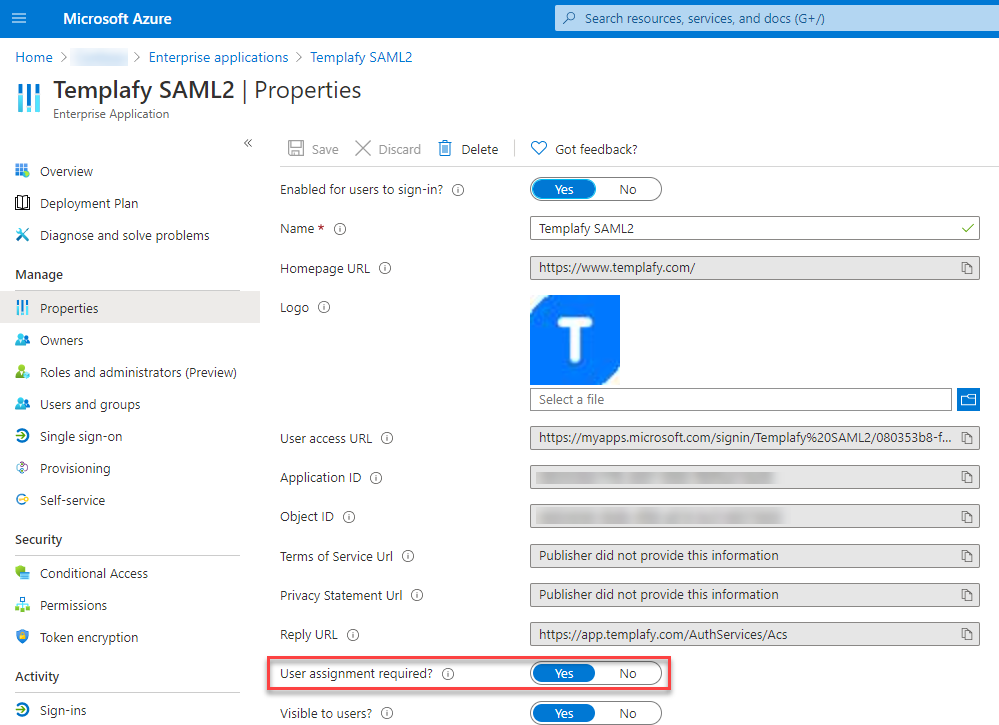999x725 pixels.
Task: Set Visible to users to No
Action: click(628, 713)
